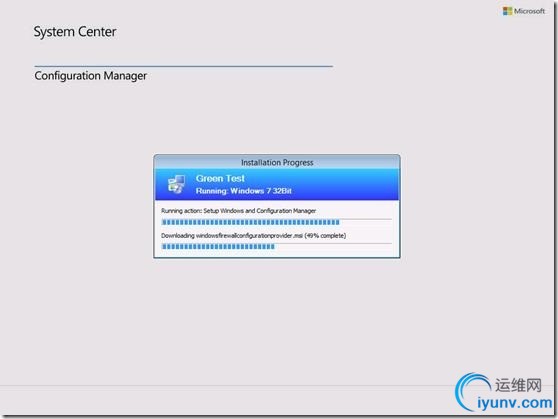Click the 'Green Test' heading

(220, 178)
